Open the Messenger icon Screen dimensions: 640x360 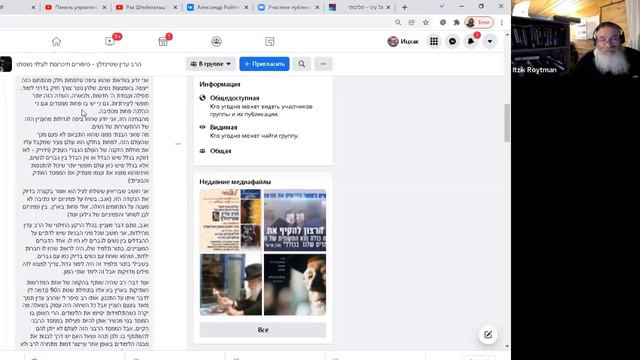pos(452,41)
